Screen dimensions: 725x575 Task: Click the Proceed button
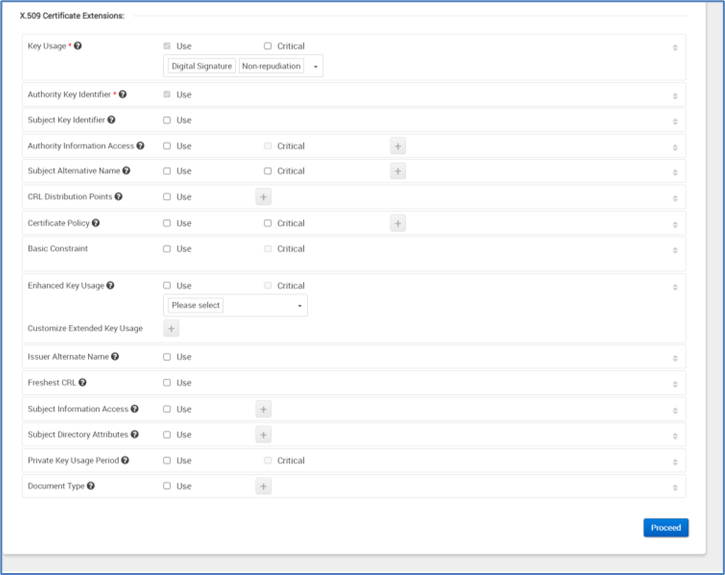pos(665,528)
